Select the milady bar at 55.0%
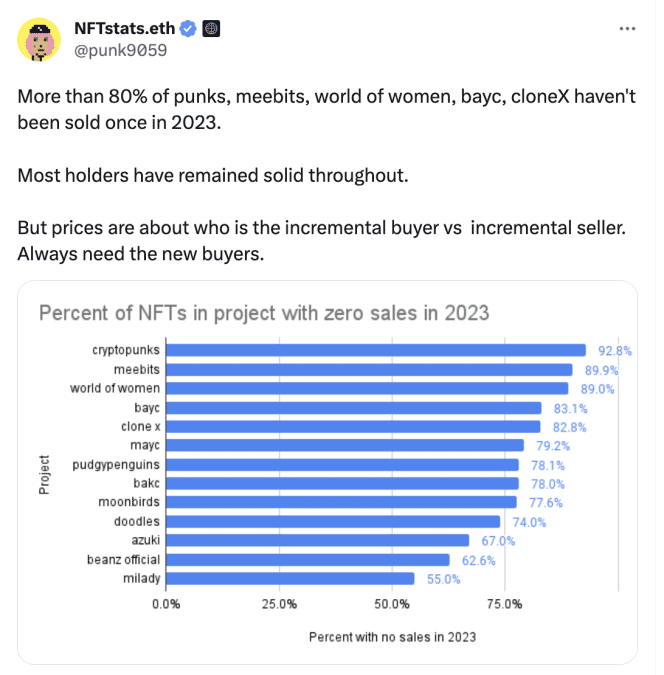This screenshot has height=675, width=664. pyautogui.click(x=290, y=578)
